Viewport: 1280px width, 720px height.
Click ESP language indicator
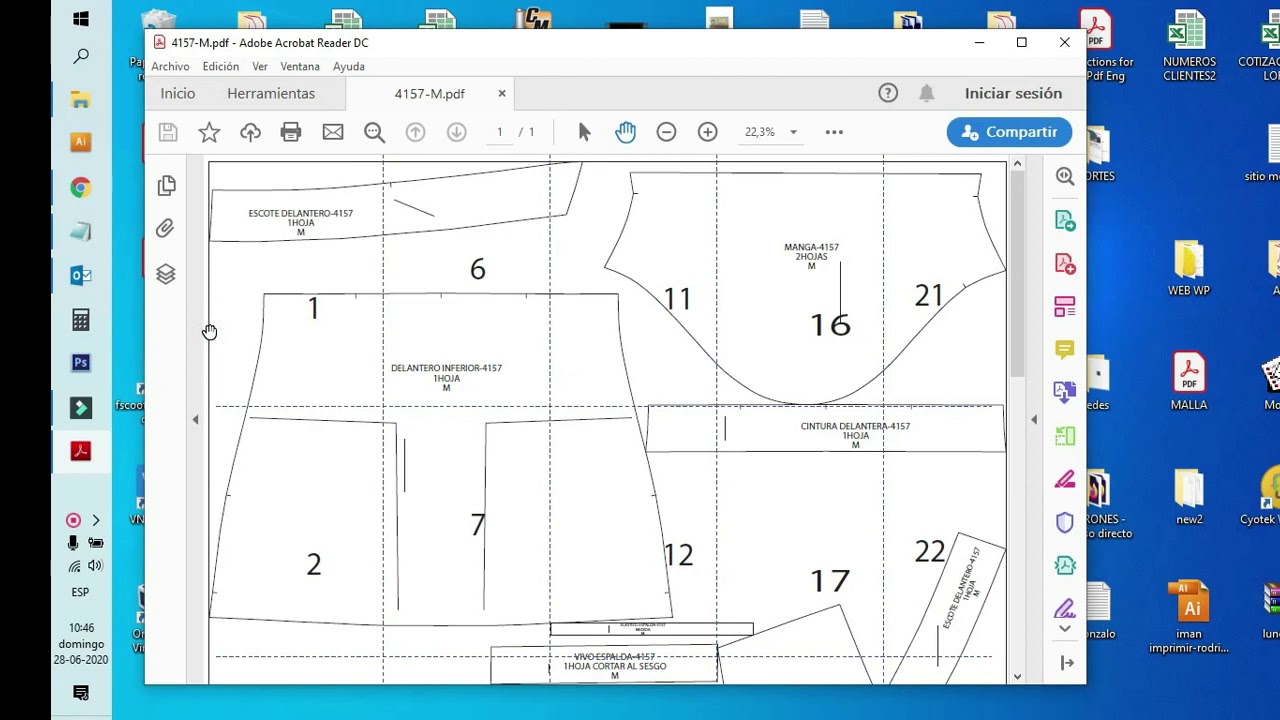click(81, 592)
